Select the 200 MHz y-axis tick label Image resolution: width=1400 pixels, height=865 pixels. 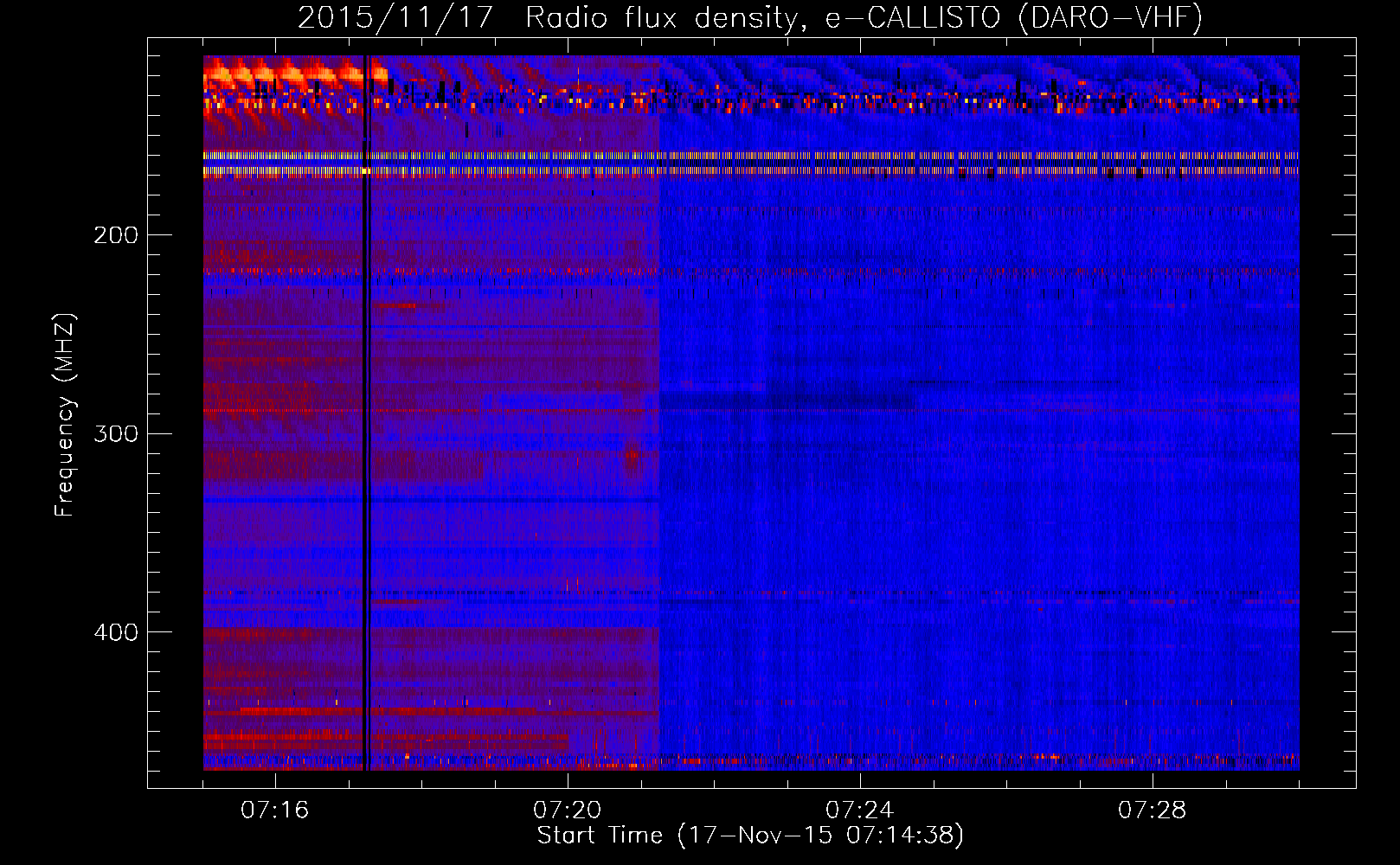point(116,235)
